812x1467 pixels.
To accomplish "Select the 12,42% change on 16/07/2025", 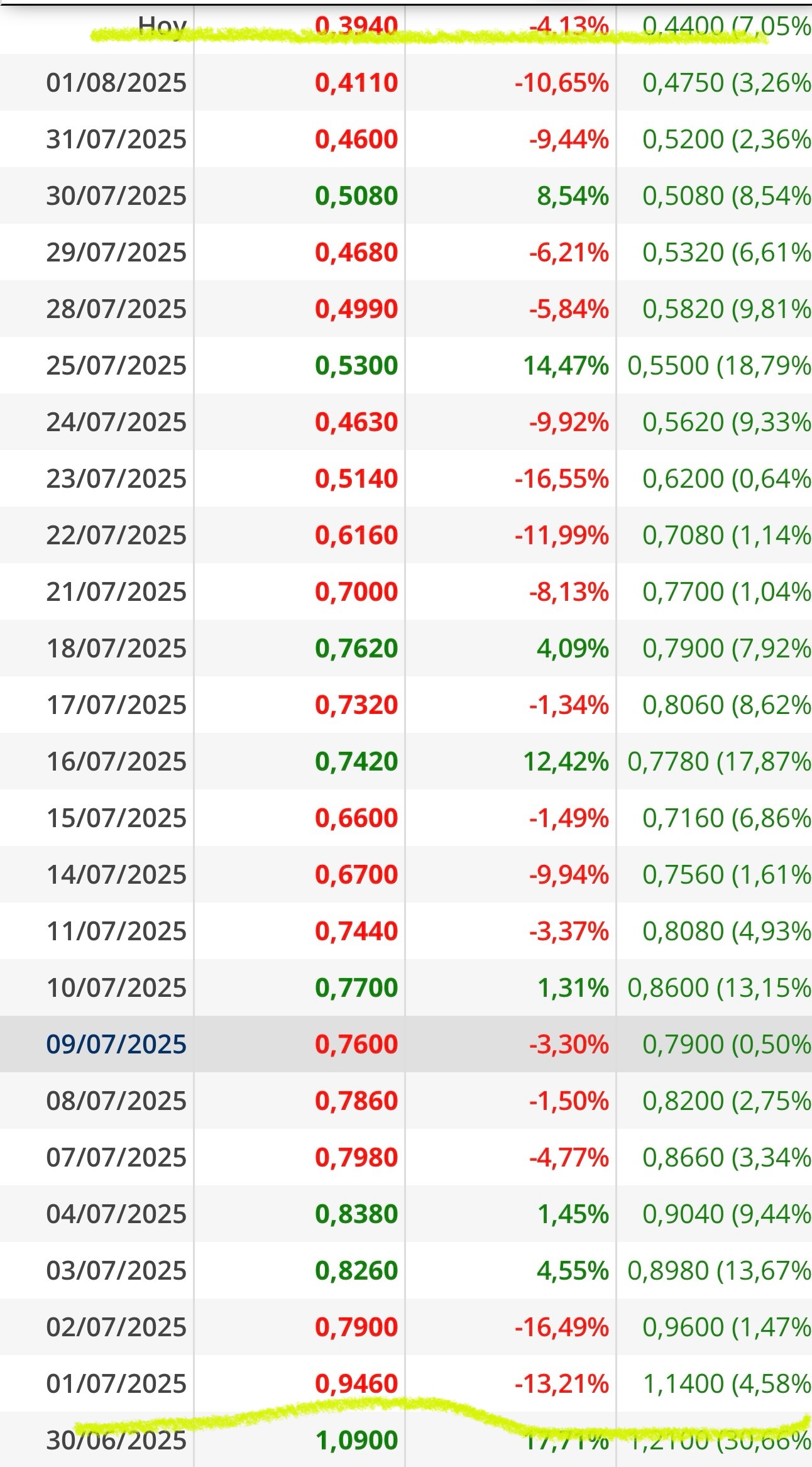I will pyautogui.click(x=566, y=762).
